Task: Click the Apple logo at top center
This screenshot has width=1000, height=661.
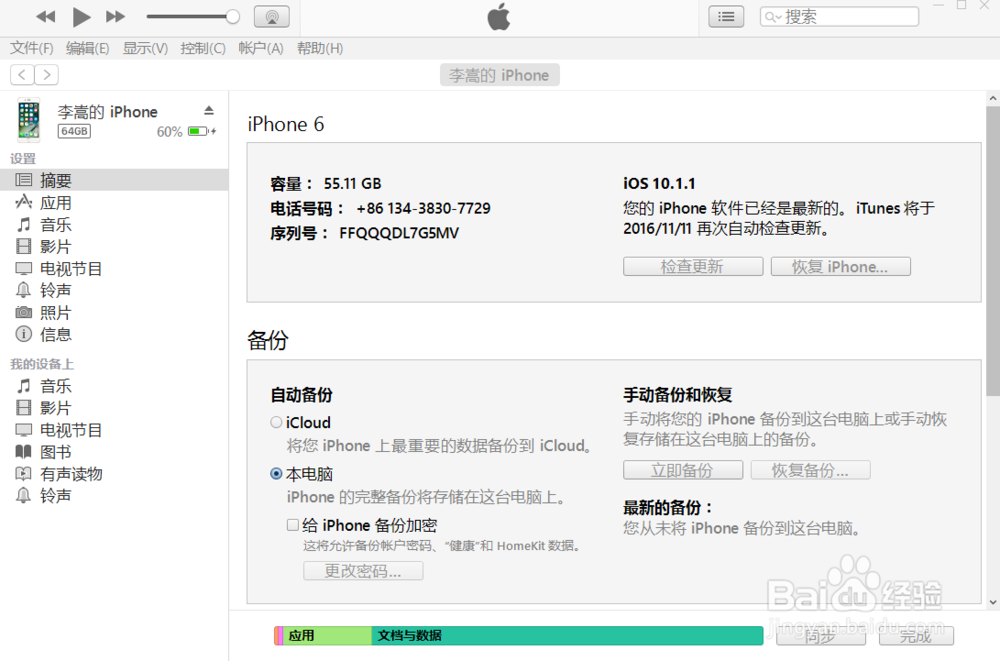Action: tap(499, 17)
